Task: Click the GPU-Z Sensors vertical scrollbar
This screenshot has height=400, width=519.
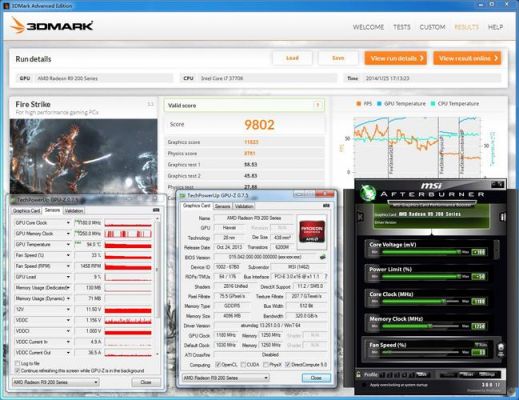Action: tap(157, 286)
